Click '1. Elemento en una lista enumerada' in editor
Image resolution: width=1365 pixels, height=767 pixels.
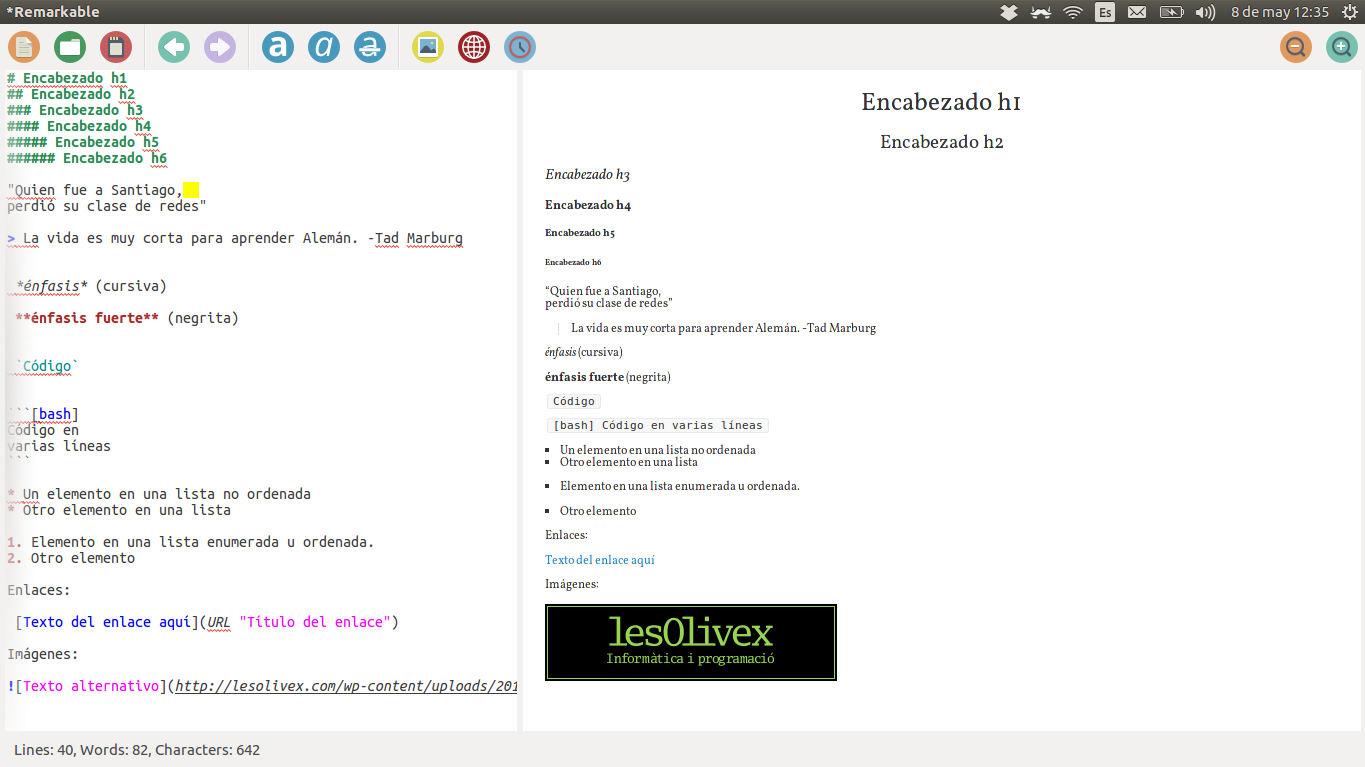point(191,542)
